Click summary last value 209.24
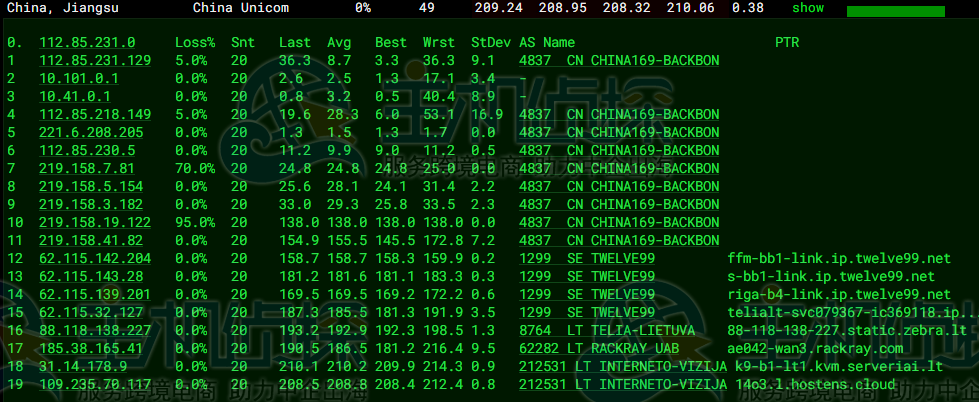This screenshot has height=402, width=979. click(498, 8)
